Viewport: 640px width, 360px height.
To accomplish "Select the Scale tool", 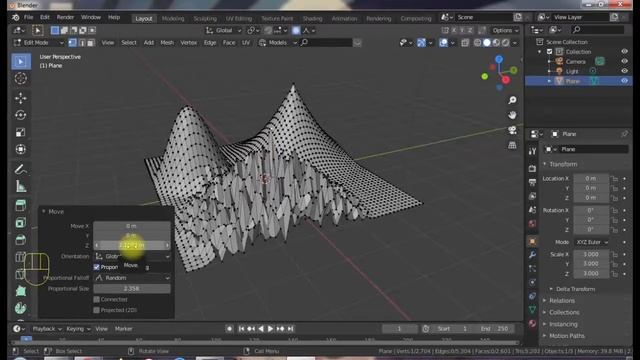I will pyautogui.click(x=20, y=132).
